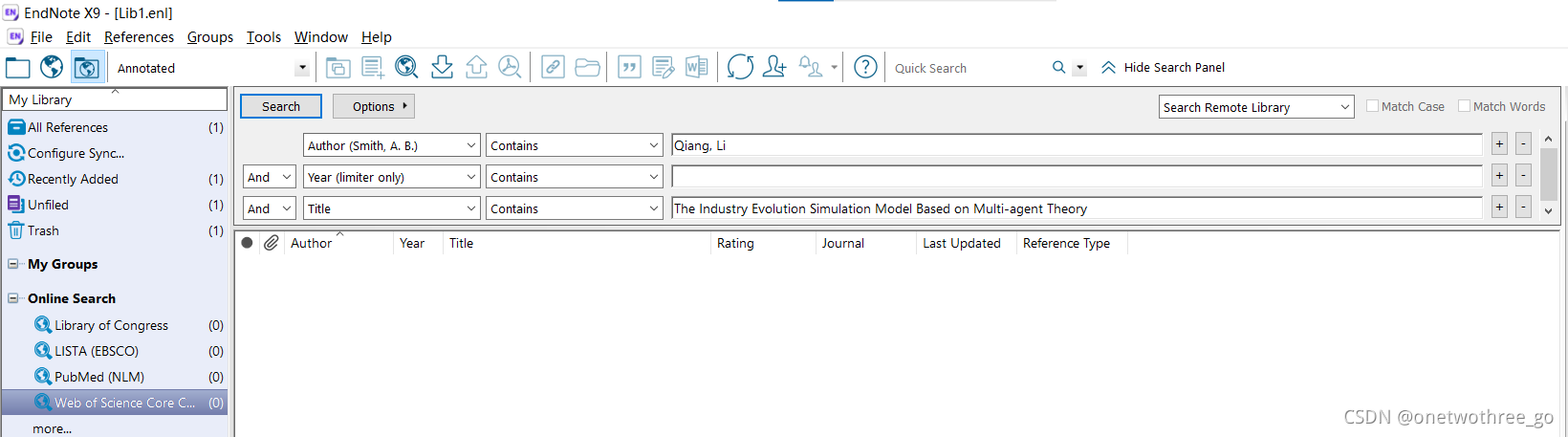Collapse the My Groups group set
Viewport: 1568px width, 437px height.
[13, 264]
